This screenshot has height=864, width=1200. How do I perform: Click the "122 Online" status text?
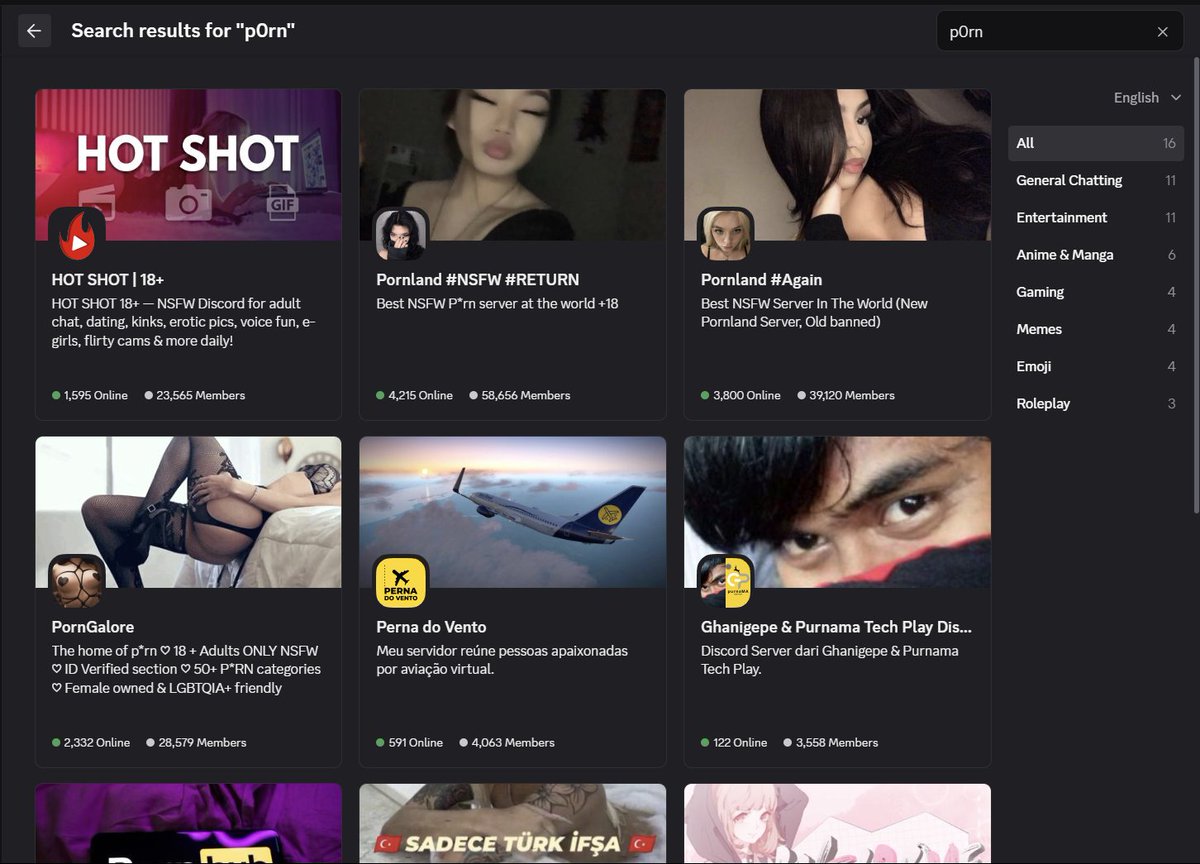pyautogui.click(x=740, y=742)
